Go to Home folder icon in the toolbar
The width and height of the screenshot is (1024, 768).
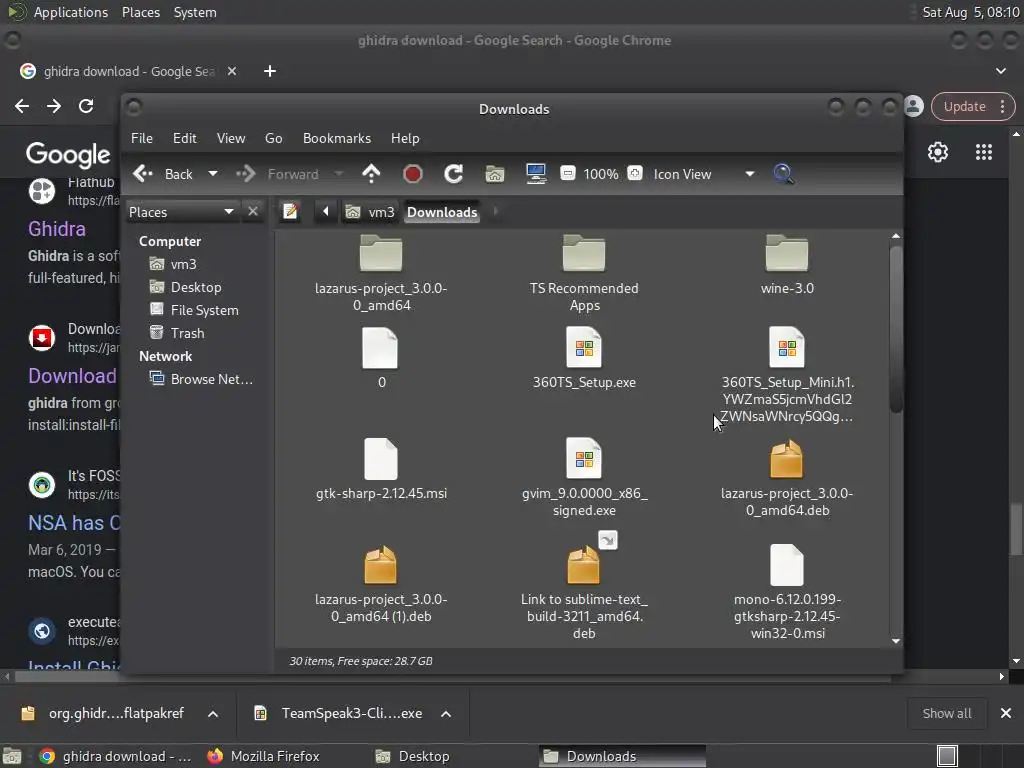click(495, 174)
